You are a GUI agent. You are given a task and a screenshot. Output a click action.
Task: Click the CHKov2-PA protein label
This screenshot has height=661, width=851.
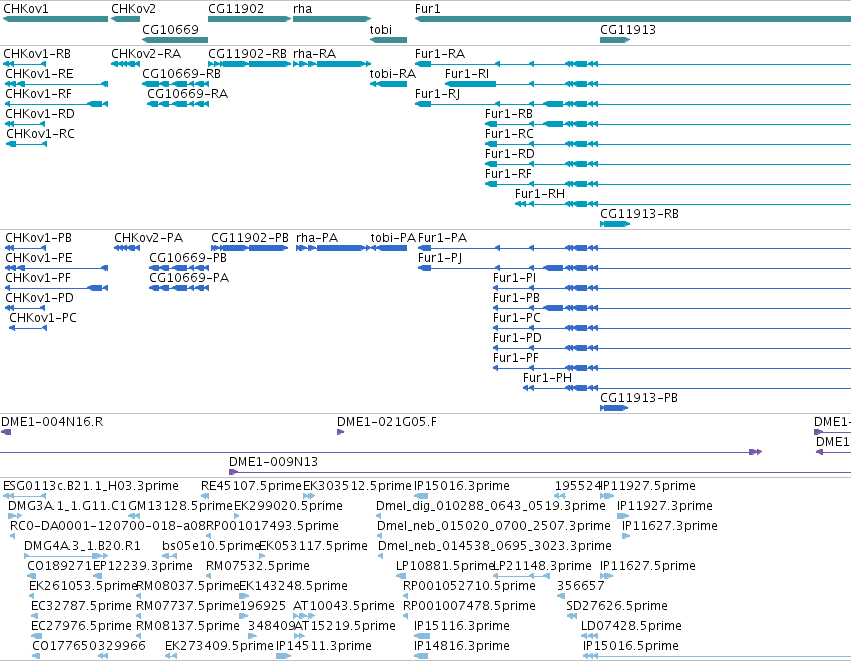(x=149, y=238)
